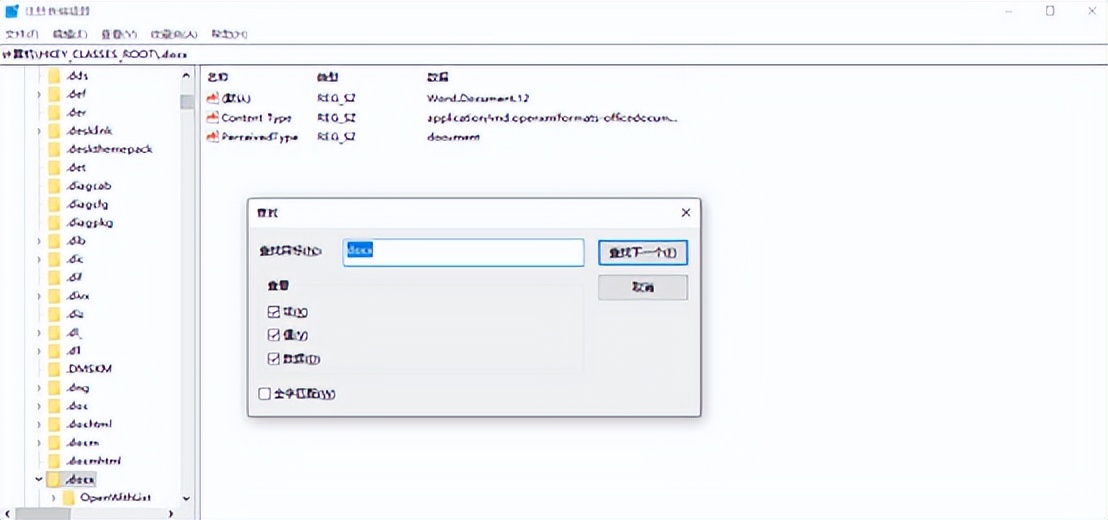Select the .diagcab folder icon
The width and height of the screenshot is (1108, 520).
pos(54,186)
